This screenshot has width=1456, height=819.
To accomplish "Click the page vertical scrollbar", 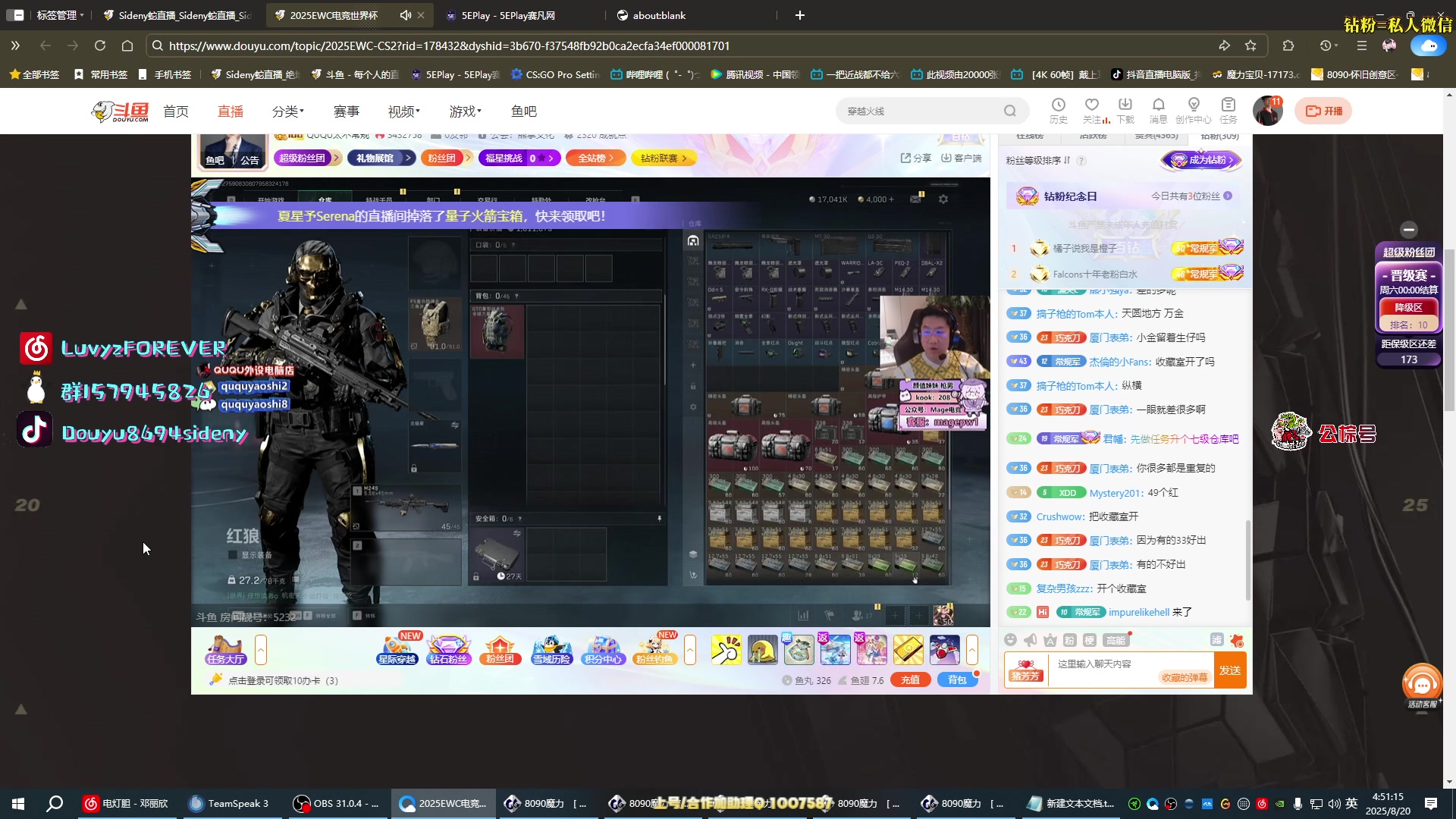I will (x=1449, y=330).
